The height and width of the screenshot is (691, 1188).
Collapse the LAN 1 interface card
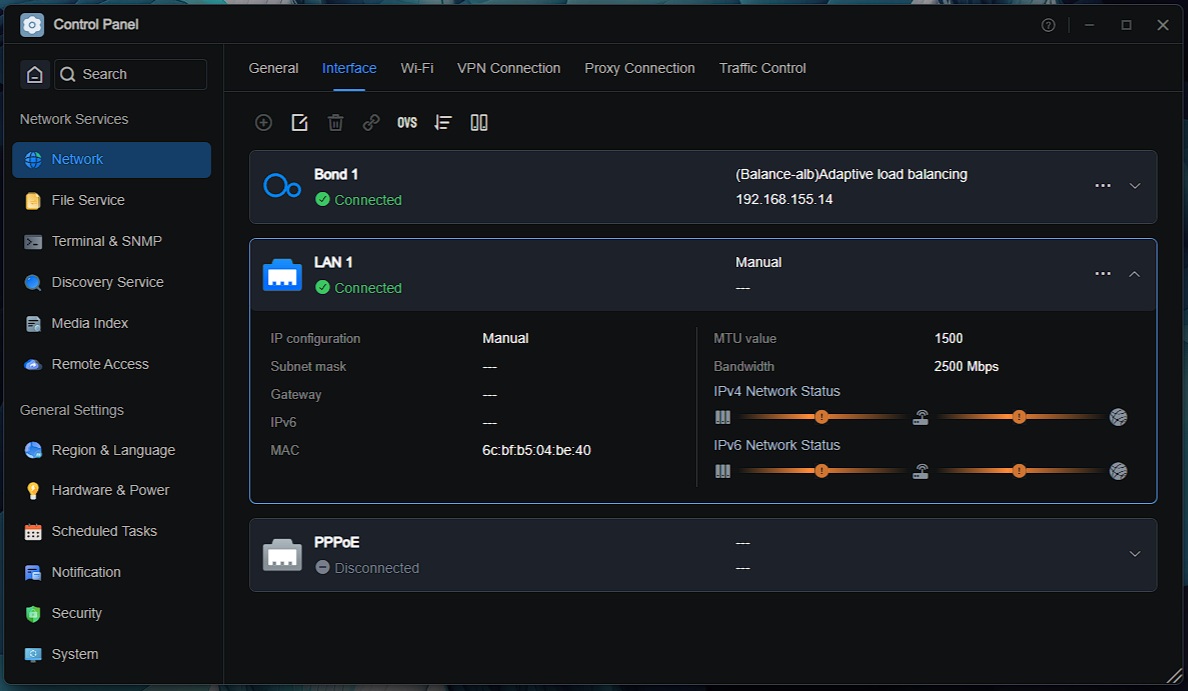point(1134,274)
